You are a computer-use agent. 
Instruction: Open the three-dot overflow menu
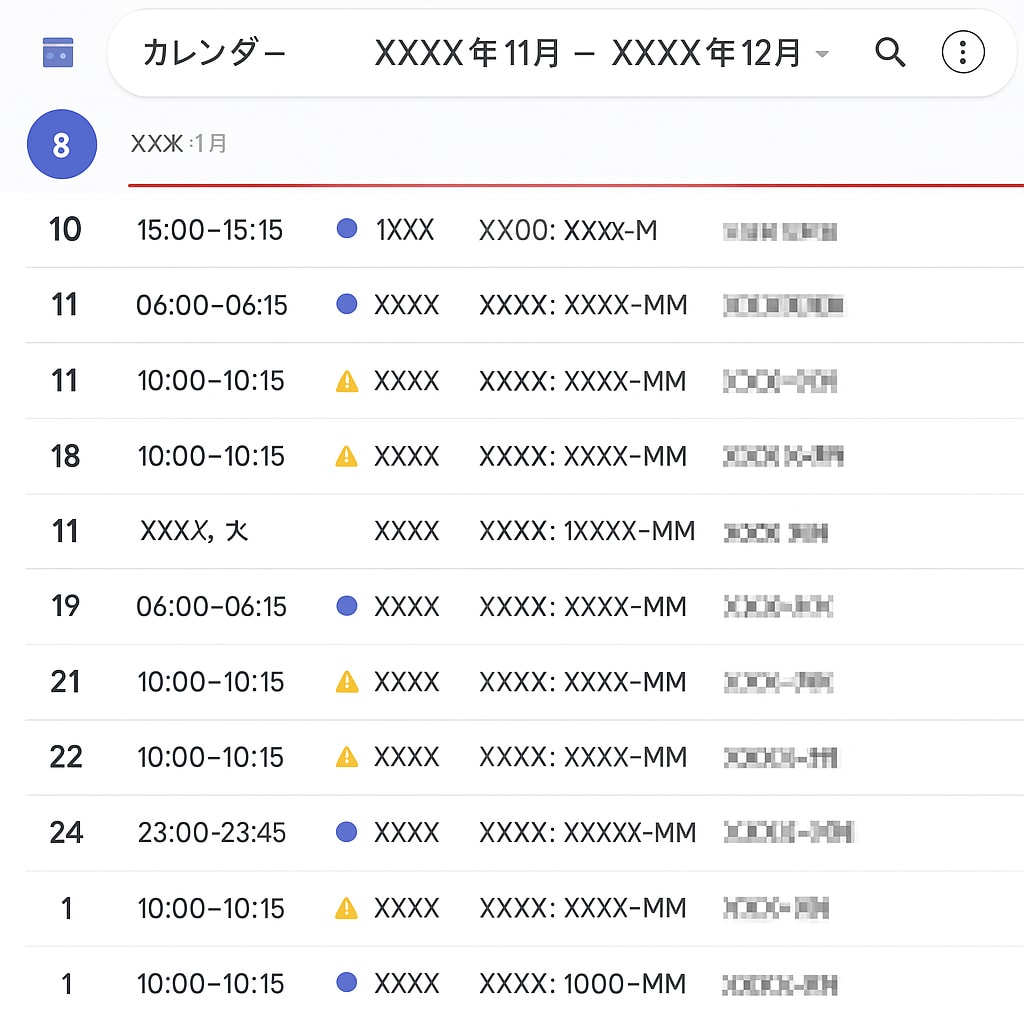point(962,52)
